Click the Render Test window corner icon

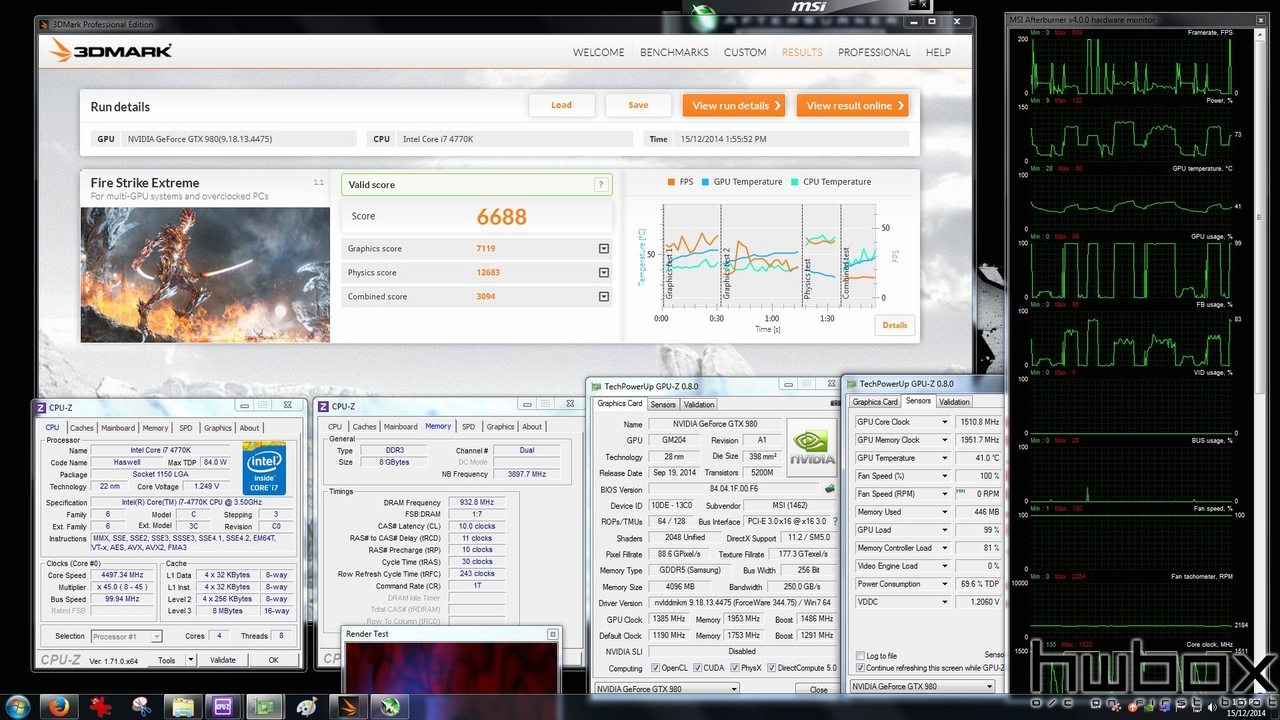point(552,634)
